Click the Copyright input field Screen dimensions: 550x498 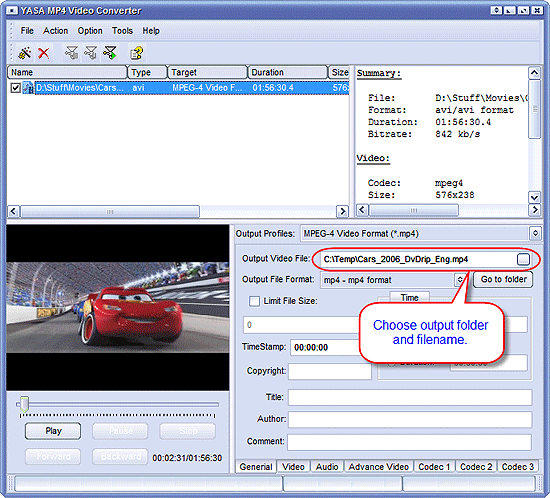pyautogui.click(x=330, y=371)
